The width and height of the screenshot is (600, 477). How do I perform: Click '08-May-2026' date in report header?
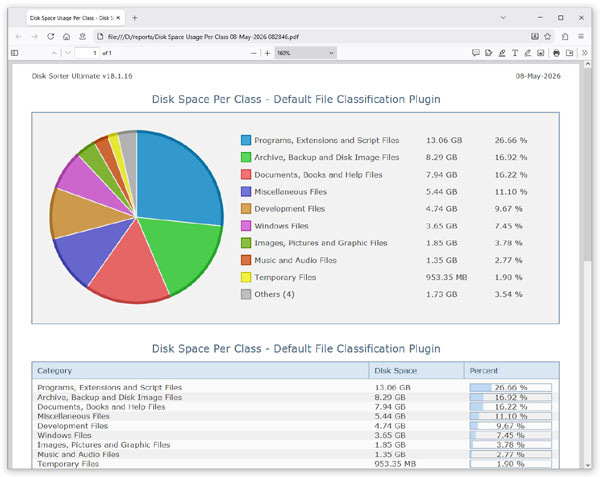538,76
